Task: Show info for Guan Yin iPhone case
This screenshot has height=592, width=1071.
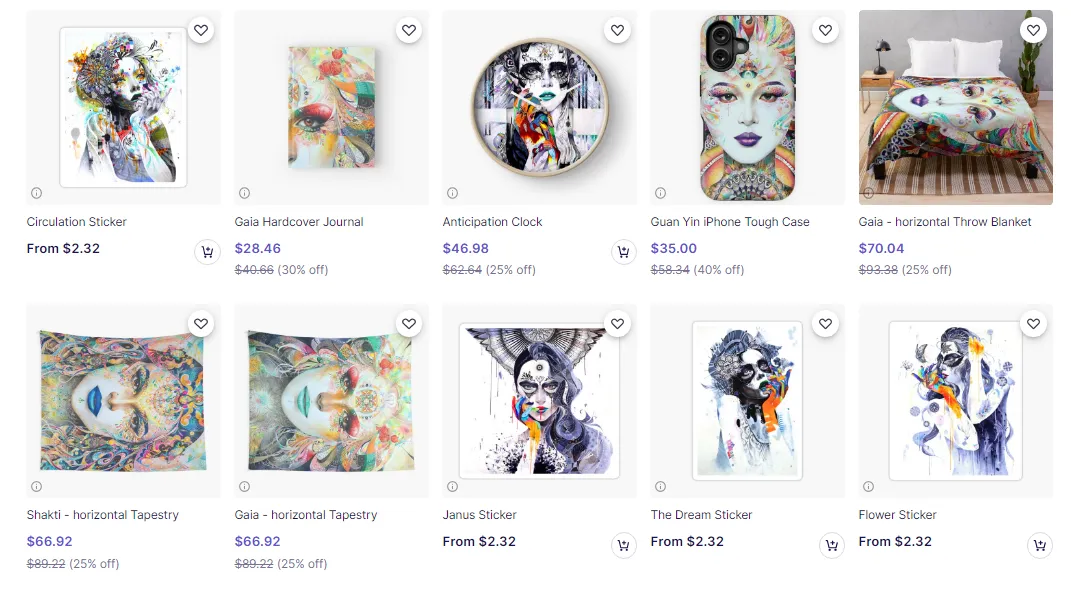Action: (660, 193)
